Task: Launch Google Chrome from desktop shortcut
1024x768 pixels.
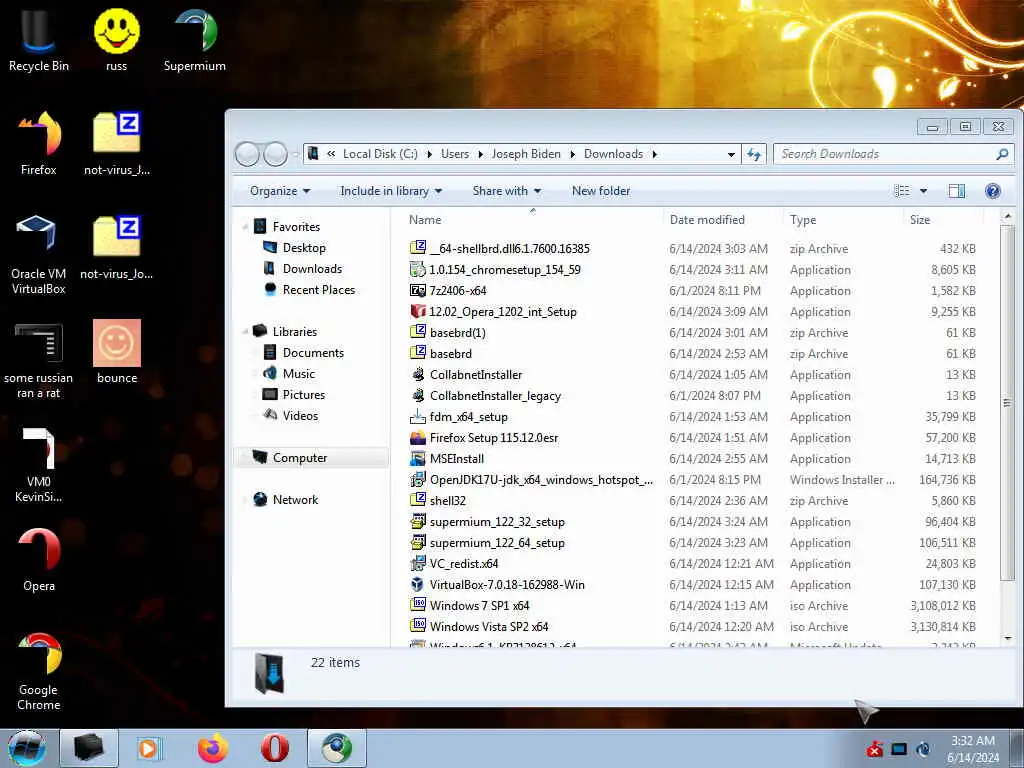Action: click(38, 671)
